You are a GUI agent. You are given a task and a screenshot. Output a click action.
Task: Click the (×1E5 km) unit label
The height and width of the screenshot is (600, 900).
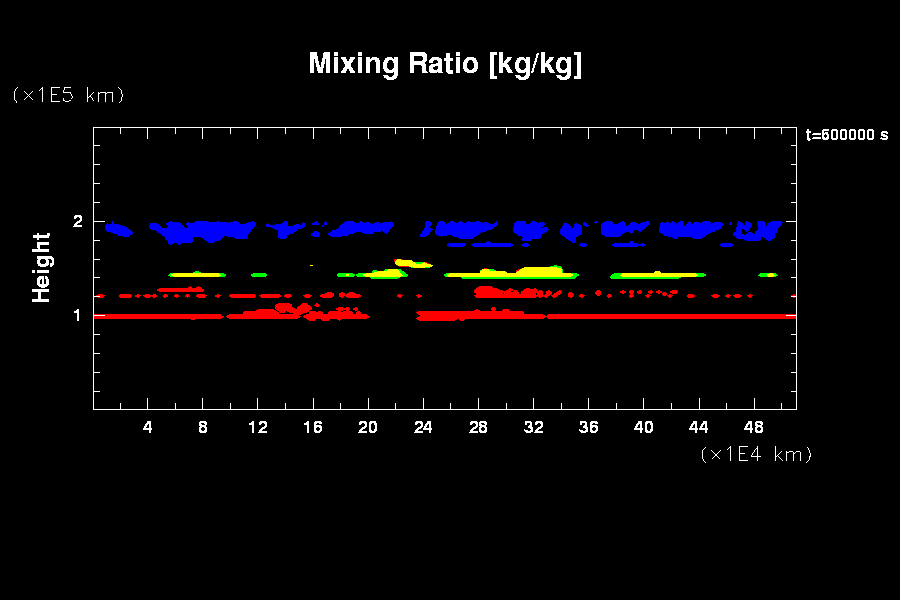pyautogui.click(x=68, y=95)
